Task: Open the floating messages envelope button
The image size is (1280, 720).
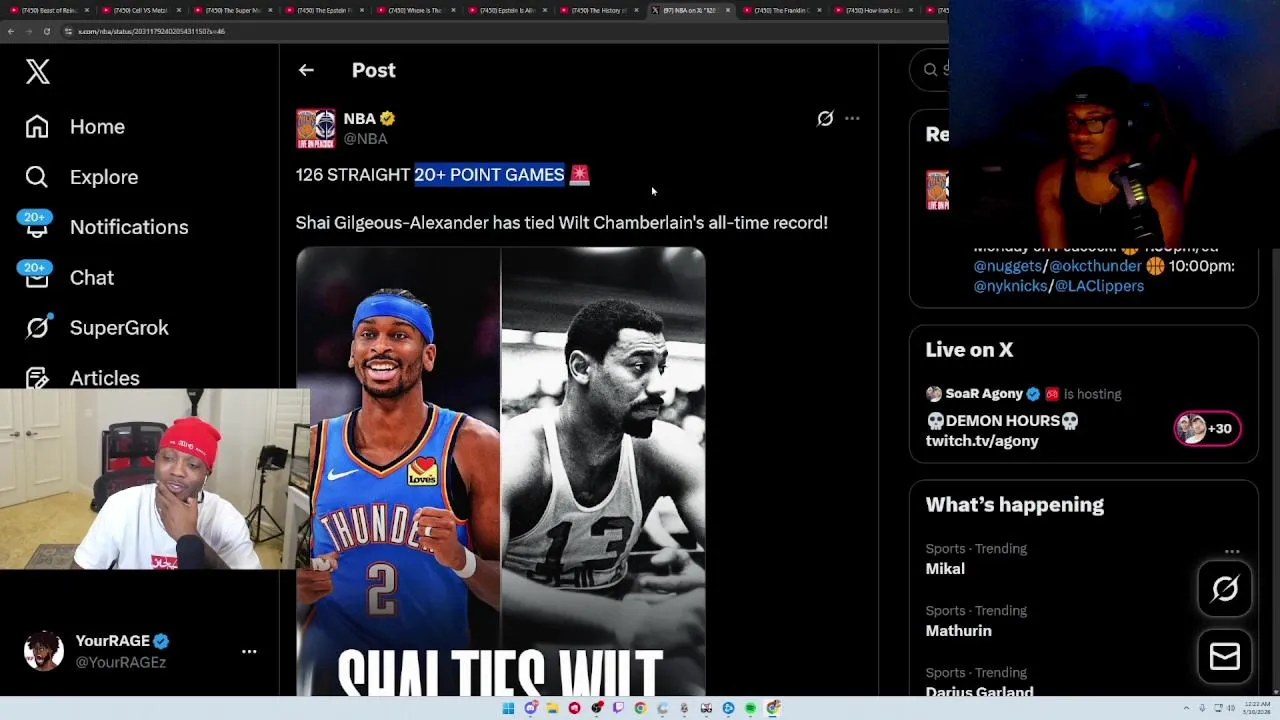Action: (1225, 656)
